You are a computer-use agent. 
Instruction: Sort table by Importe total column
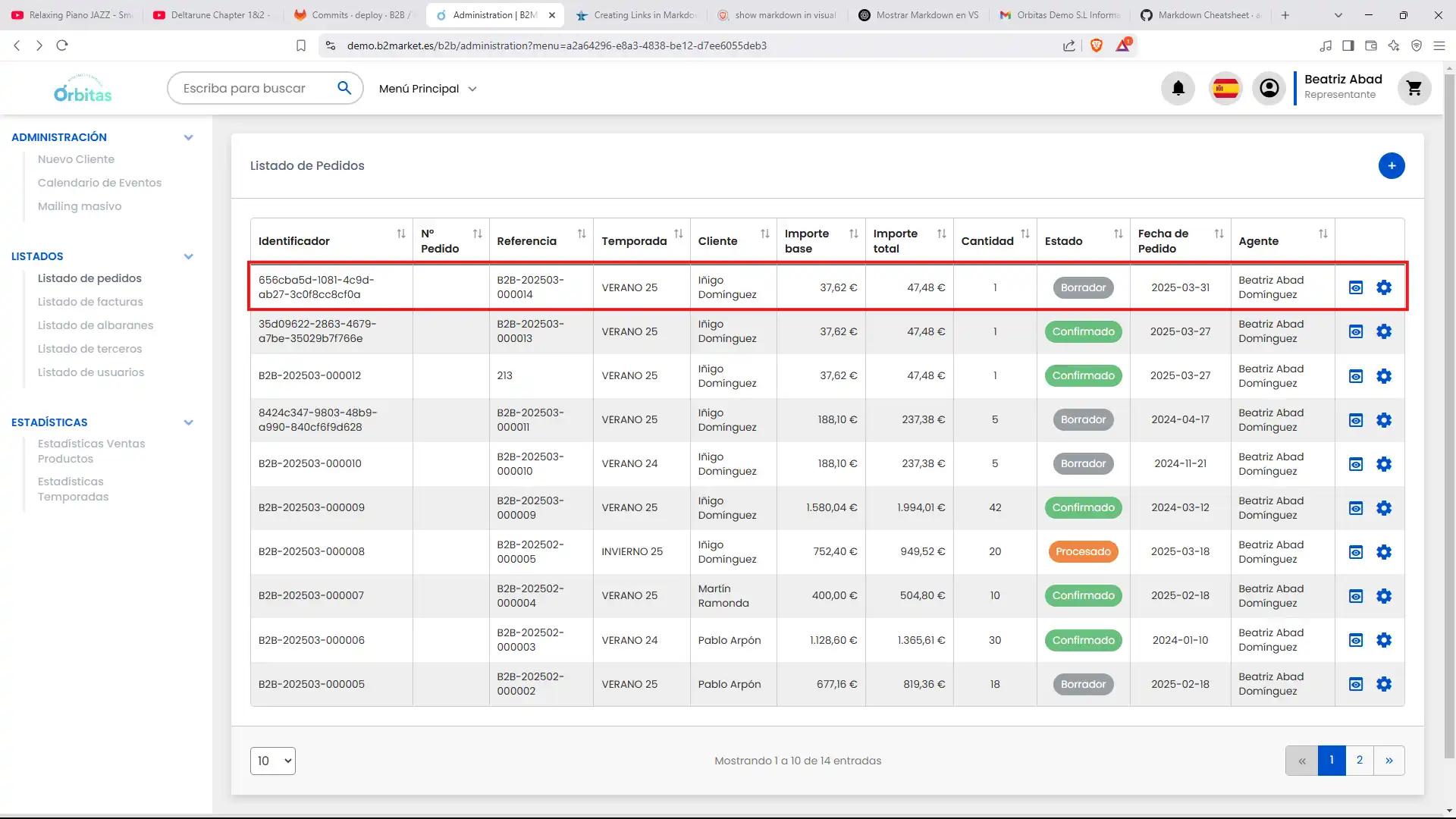(941, 234)
